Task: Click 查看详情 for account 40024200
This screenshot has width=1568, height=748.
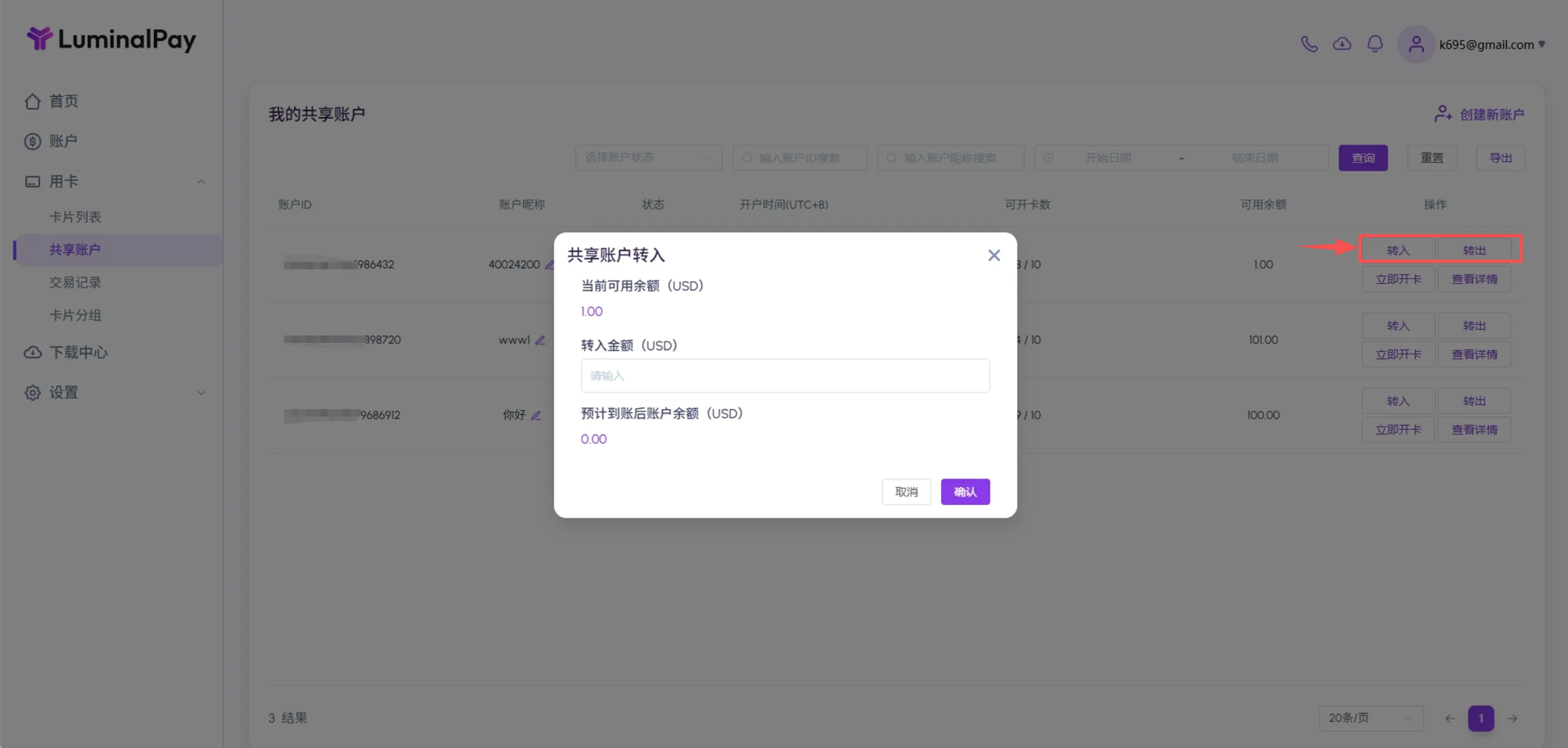Action: (1474, 279)
